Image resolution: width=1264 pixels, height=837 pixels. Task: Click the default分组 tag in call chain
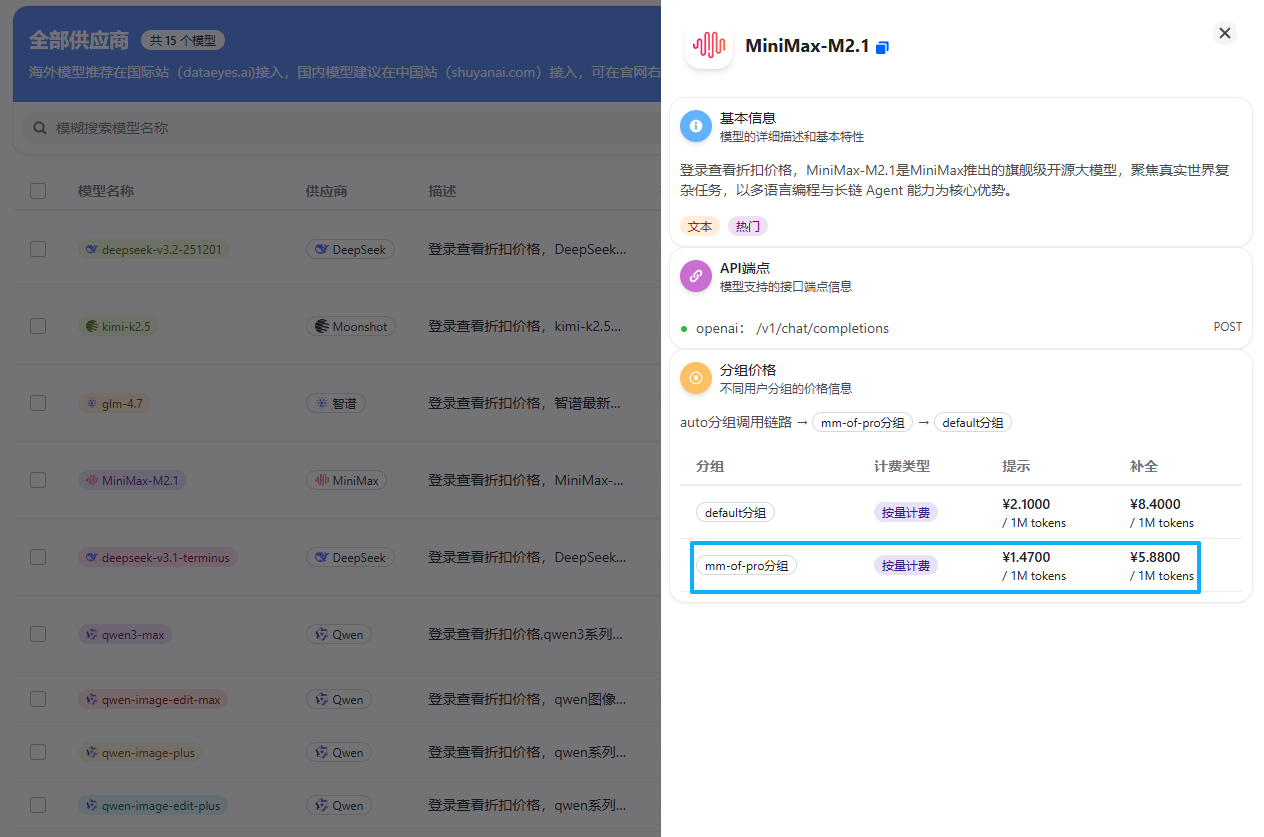click(973, 423)
